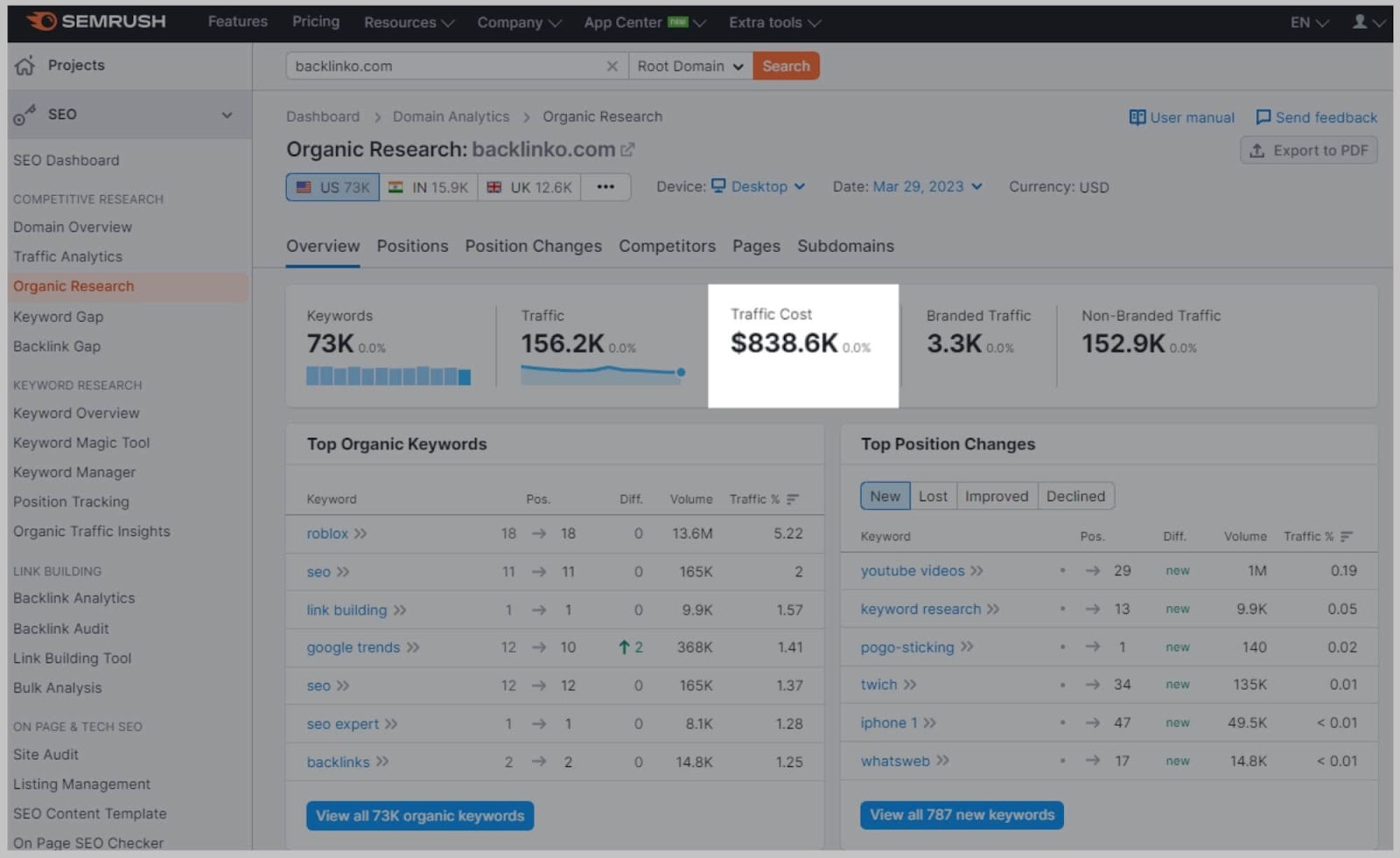
Task: Open the Date Mar 29, 2023 dropdown
Action: pos(927,186)
